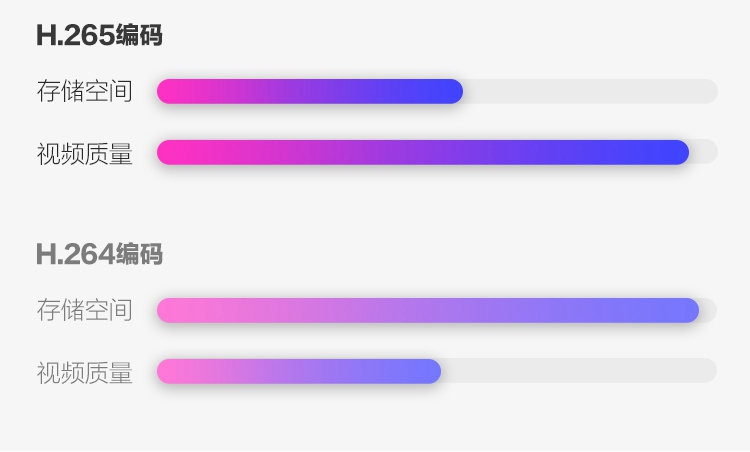Click pink left start of H.264 存储空间 bar
This screenshot has width=750, height=452.
point(168,310)
